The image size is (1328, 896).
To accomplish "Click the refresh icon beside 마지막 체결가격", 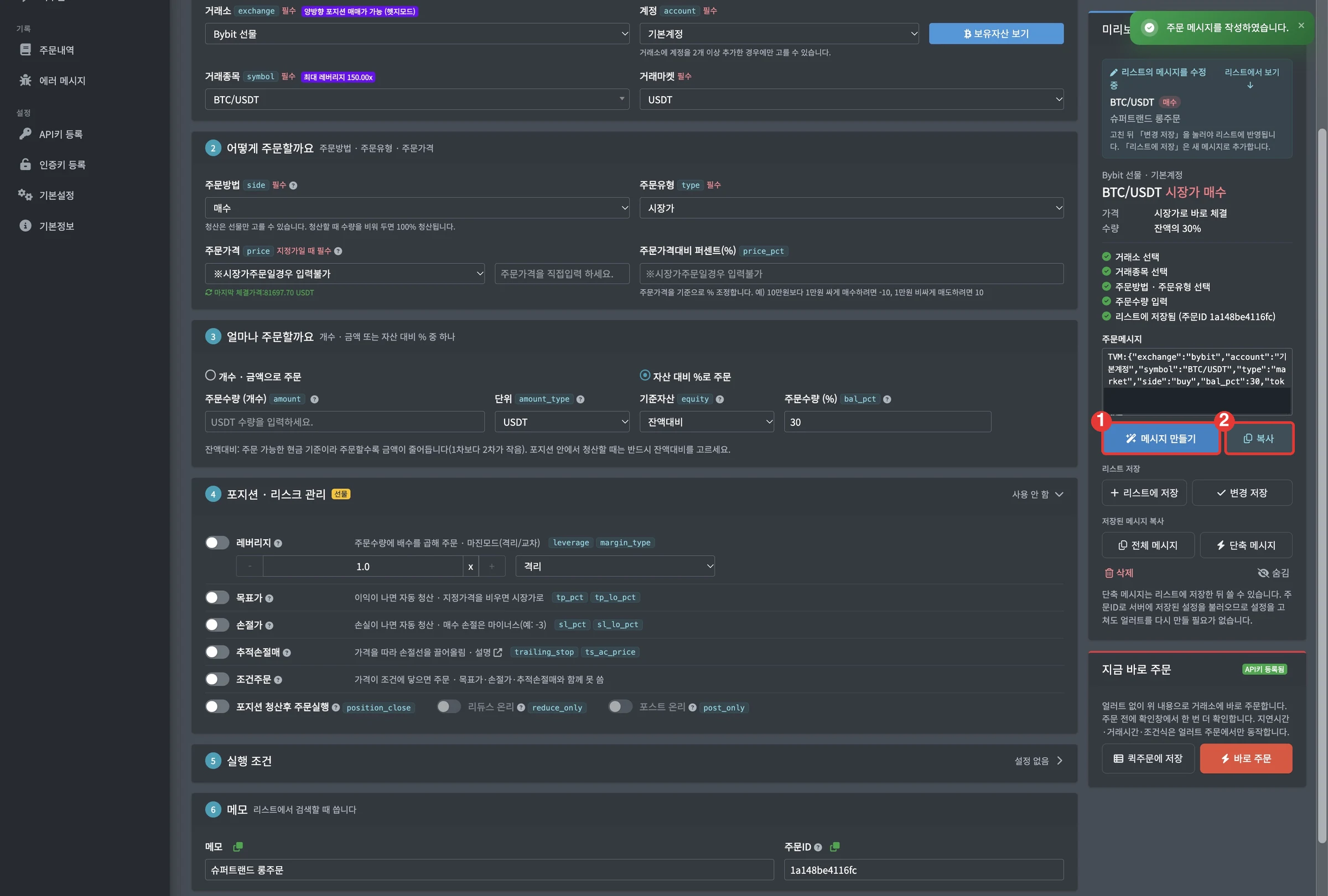I will [209, 293].
